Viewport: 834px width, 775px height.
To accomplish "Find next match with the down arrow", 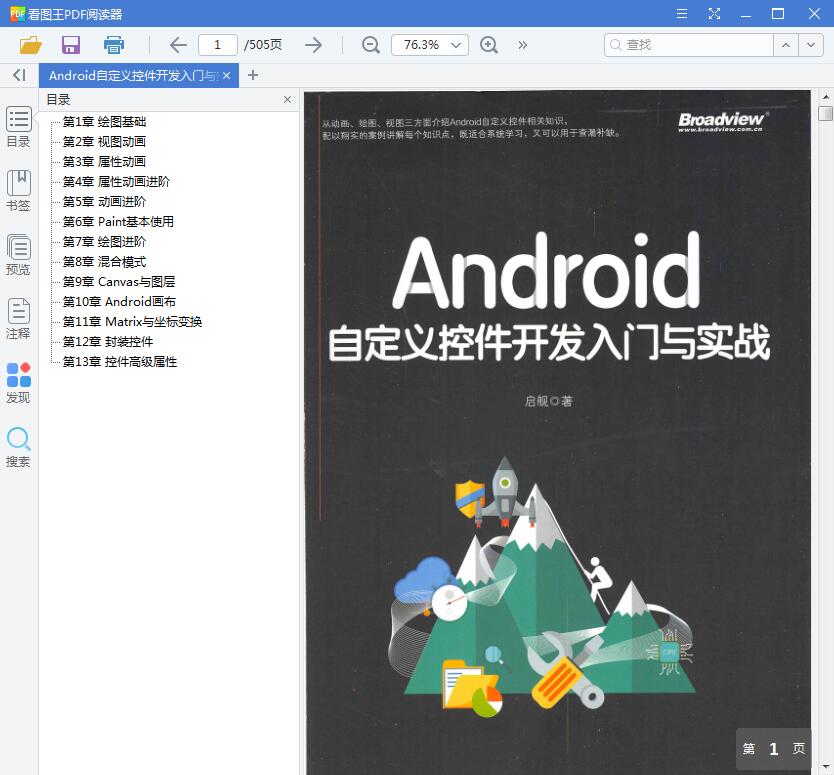I will click(811, 45).
